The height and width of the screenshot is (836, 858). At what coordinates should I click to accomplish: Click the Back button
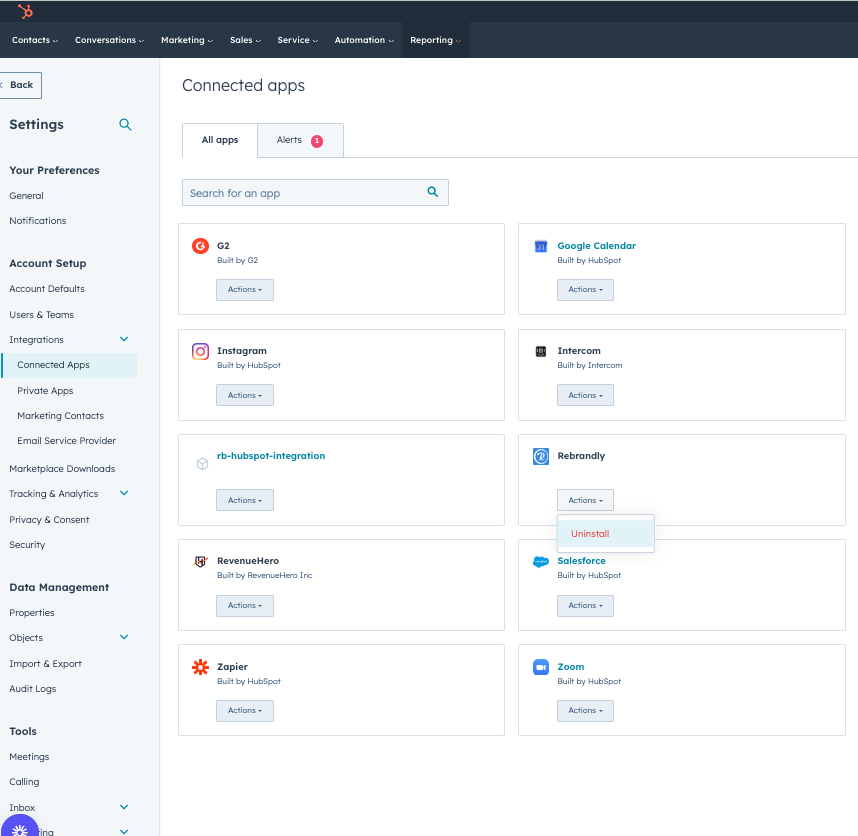tap(20, 85)
